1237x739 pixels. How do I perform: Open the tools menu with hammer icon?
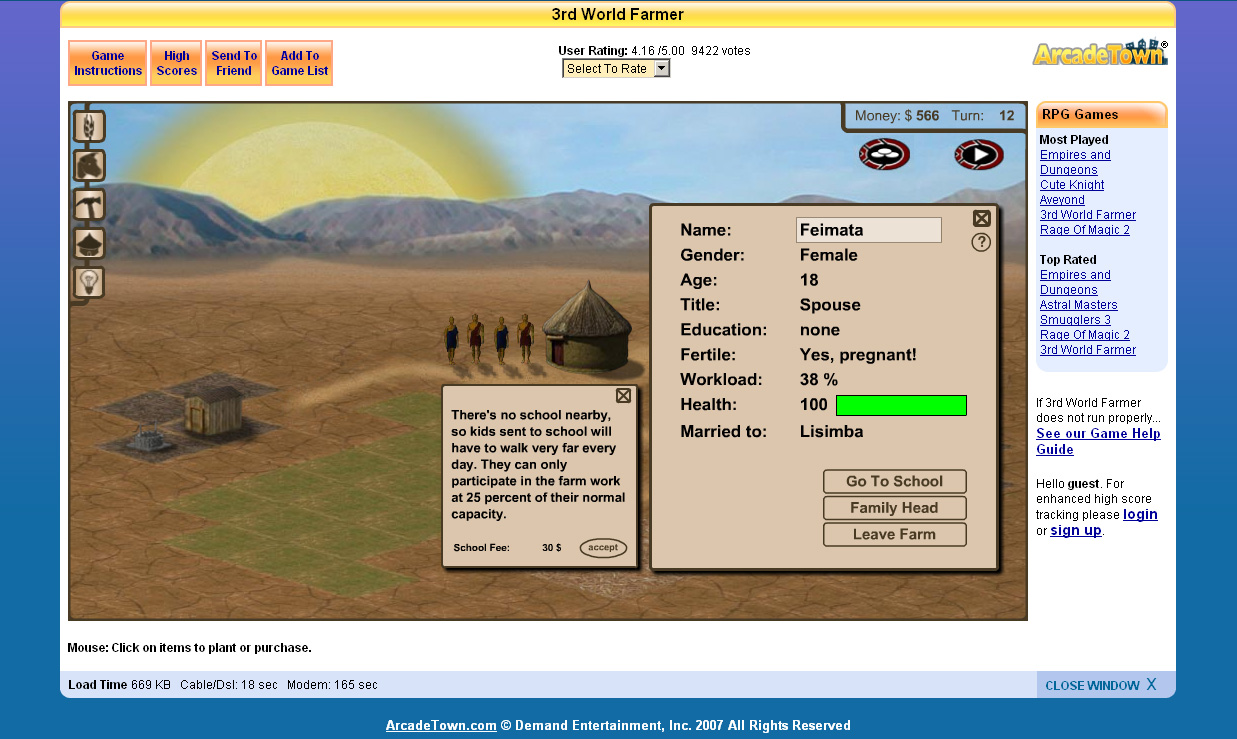point(90,204)
